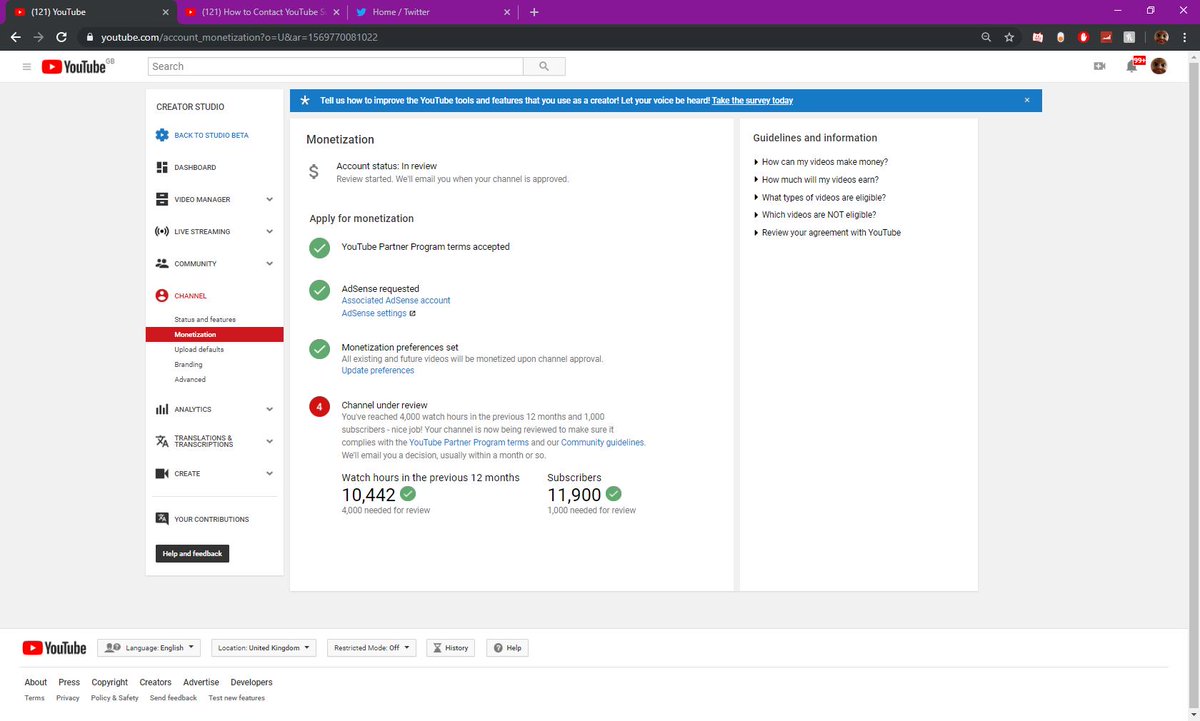Open the YouTube hamburger guide menu
1200x721 pixels.
26,66
